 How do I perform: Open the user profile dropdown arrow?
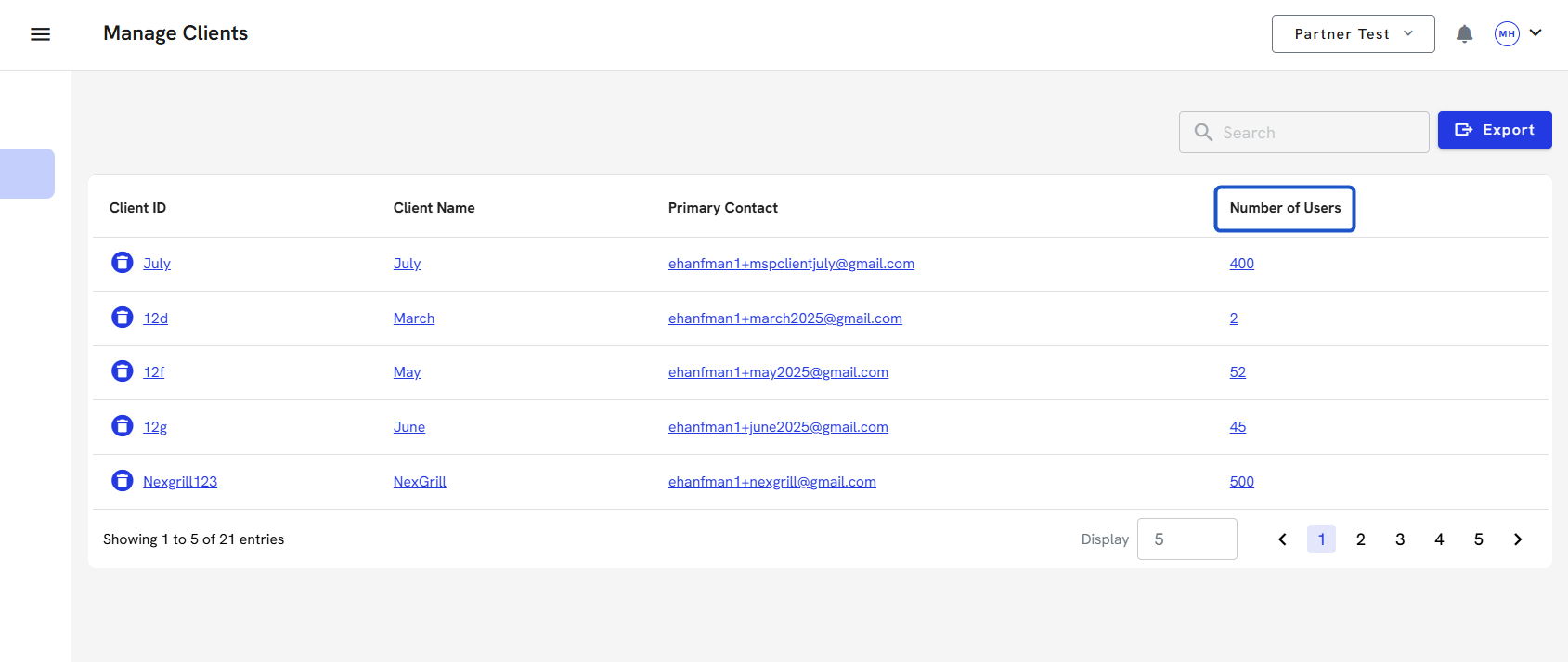click(x=1536, y=33)
